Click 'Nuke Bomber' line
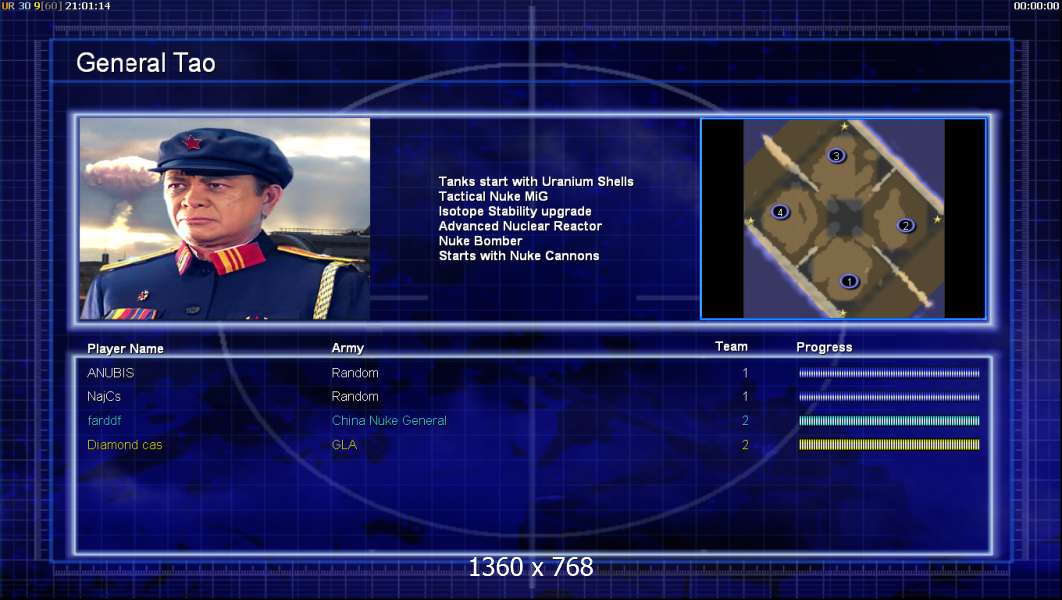The height and width of the screenshot is (600, 1062). 480,241
